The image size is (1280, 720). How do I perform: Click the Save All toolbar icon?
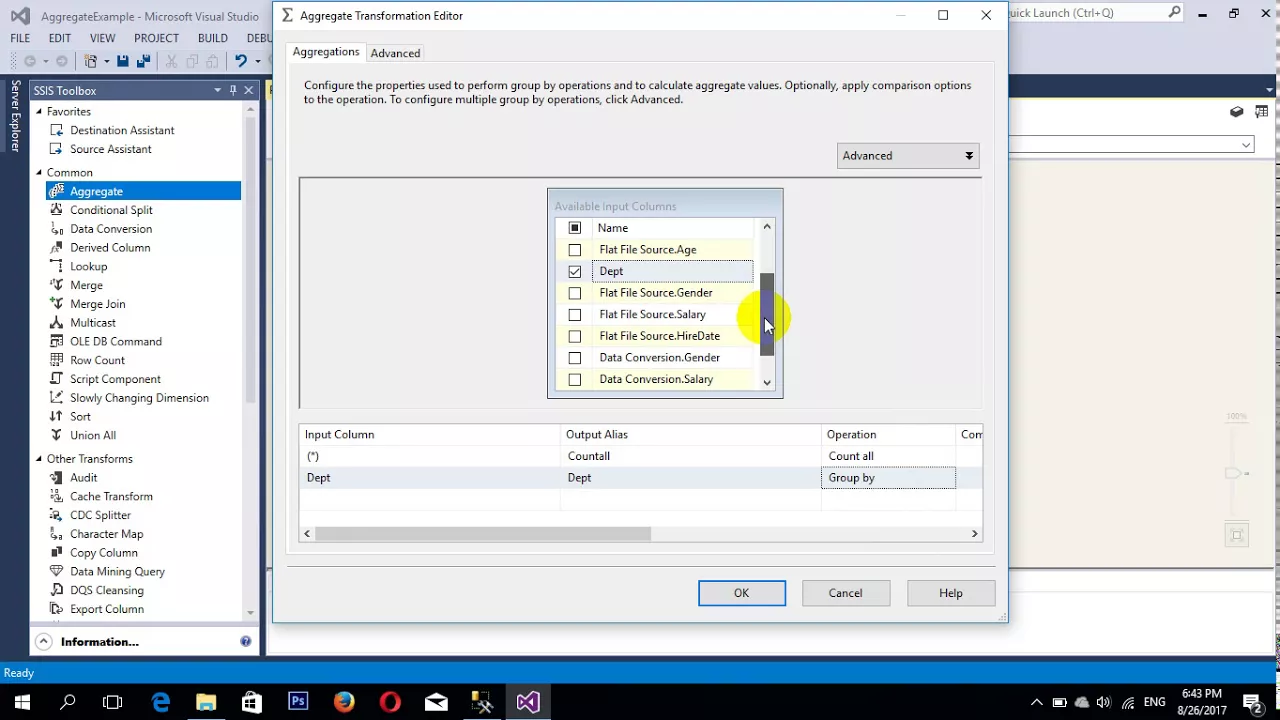pos(144,62)
